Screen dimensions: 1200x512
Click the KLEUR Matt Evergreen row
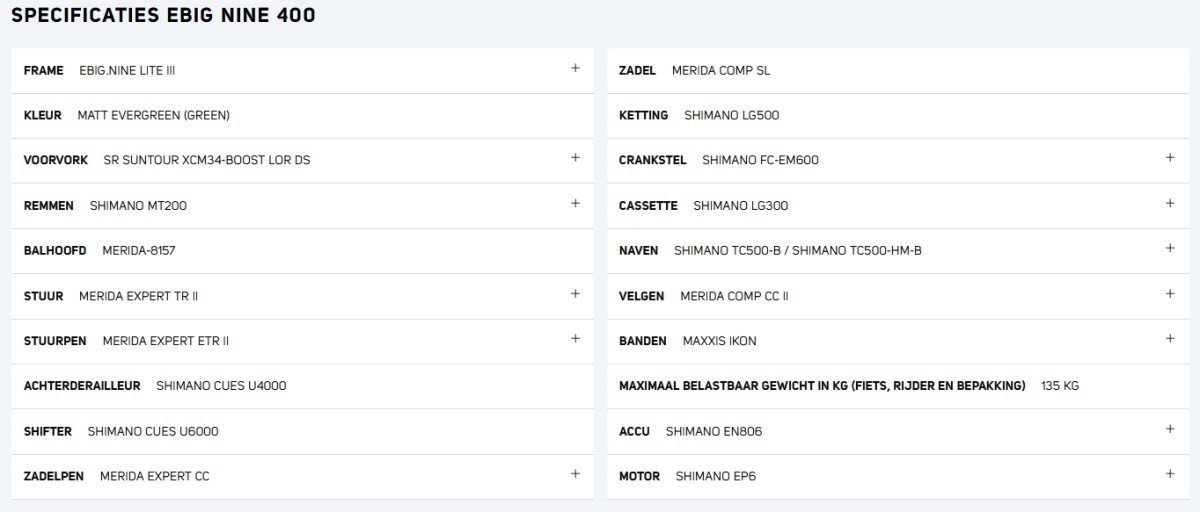click(x=302, y=116)
